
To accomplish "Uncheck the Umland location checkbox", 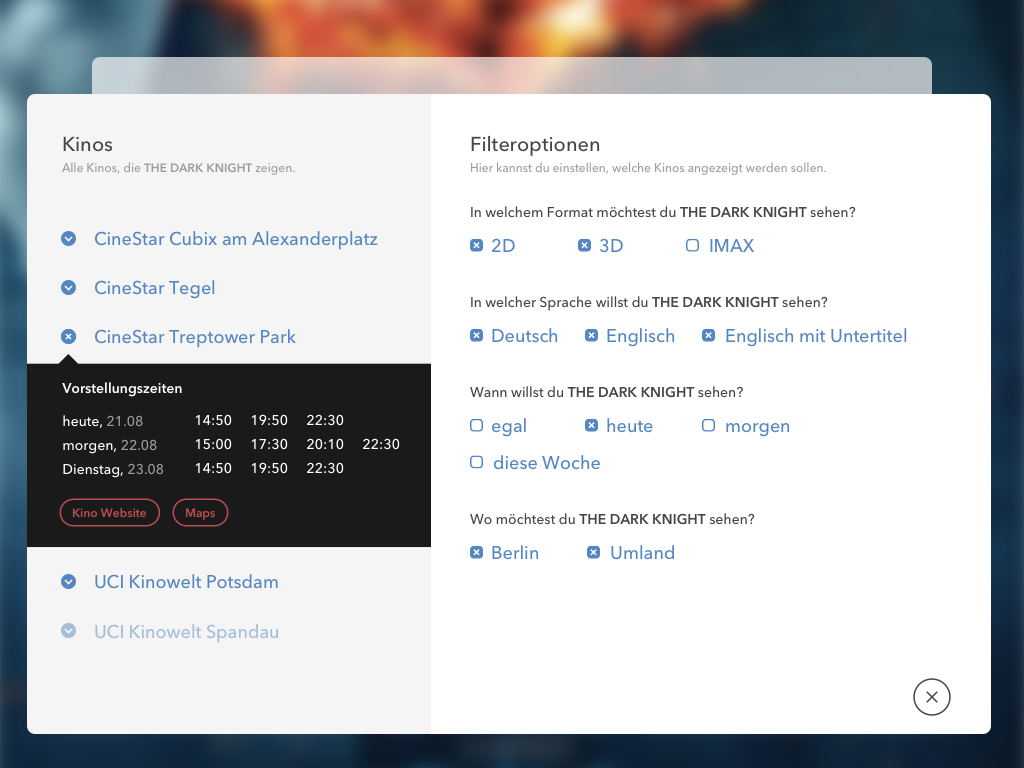I will pyautogui.click(x=594, y=552).
